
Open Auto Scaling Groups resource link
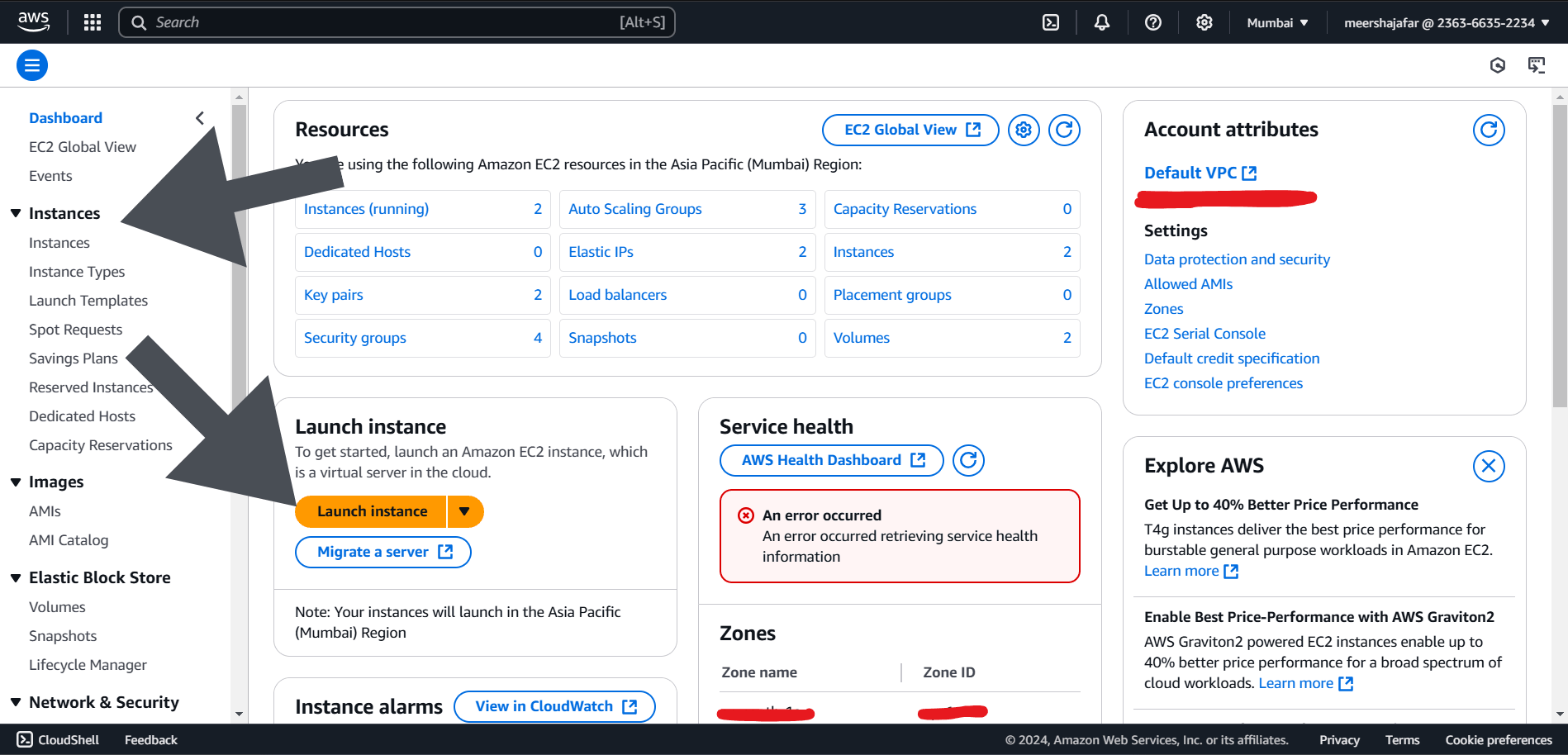coord(635,209)
